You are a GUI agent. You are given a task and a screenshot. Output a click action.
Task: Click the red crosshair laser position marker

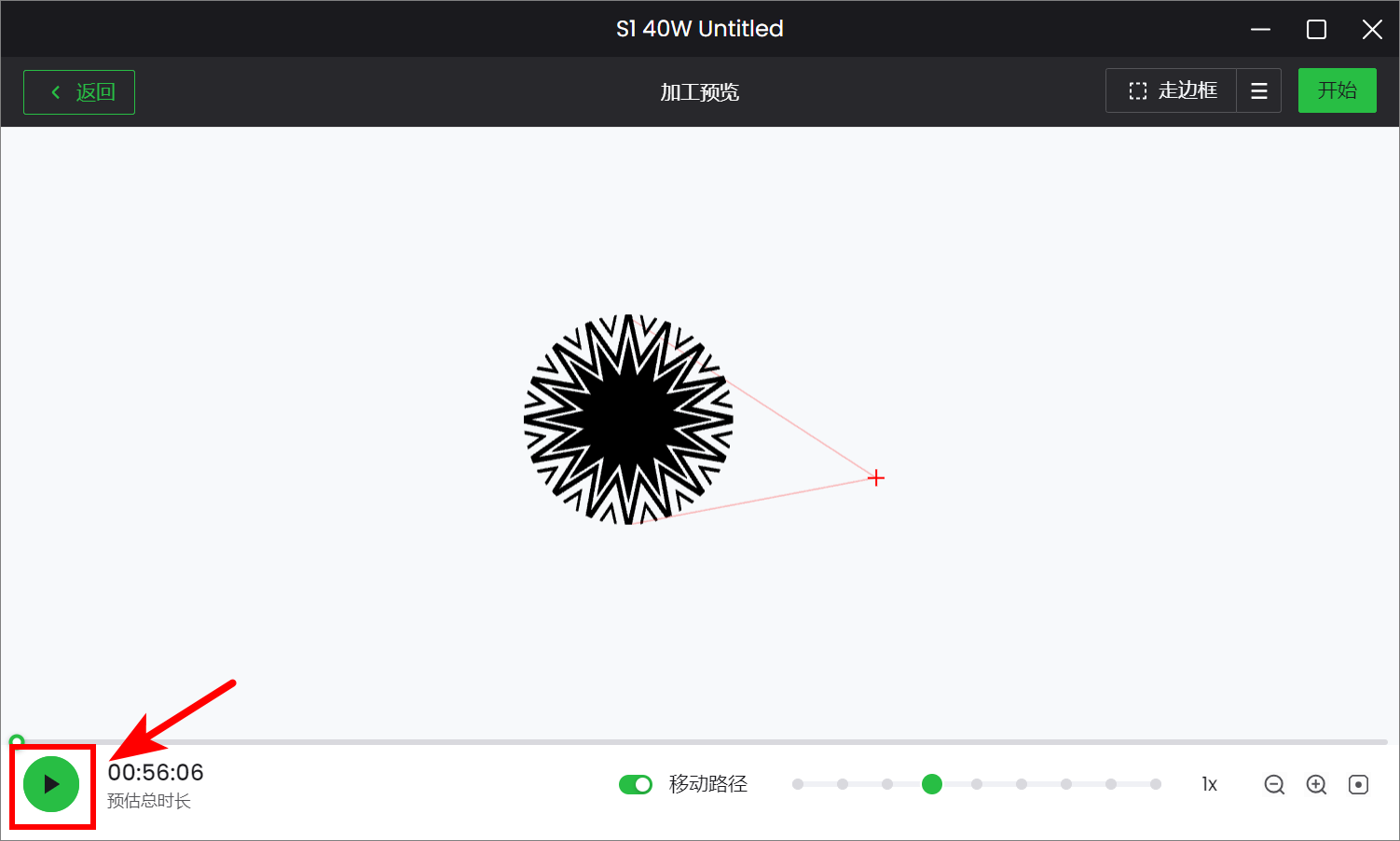tap(875, 478)
